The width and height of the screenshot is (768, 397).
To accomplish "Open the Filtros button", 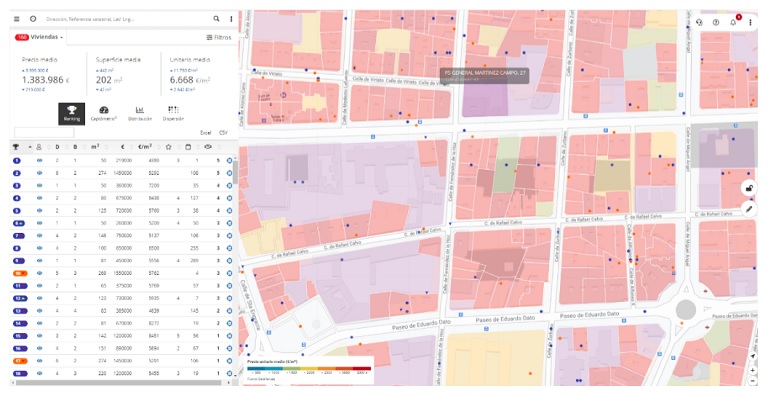I will (219, 37).
